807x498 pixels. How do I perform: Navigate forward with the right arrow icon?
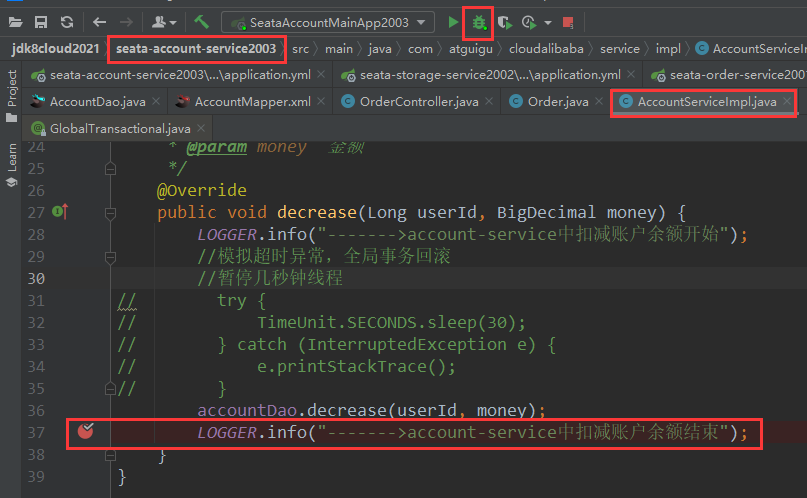coord(126,22)
